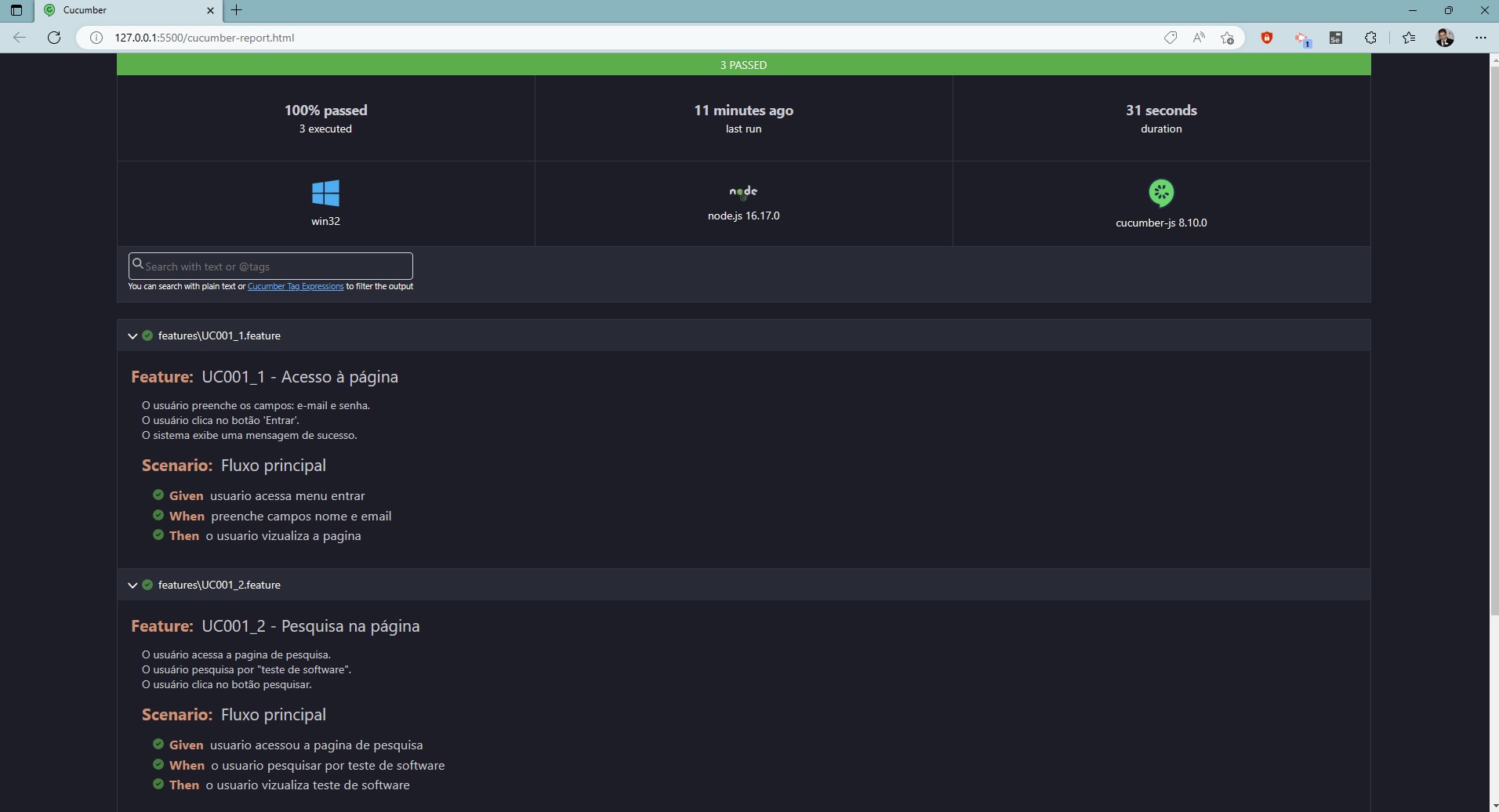Click the feature title 'UC001_2 - Pesquisa na página'
The height and width of the screenshot is (812, 1499).
click(310, 626)
